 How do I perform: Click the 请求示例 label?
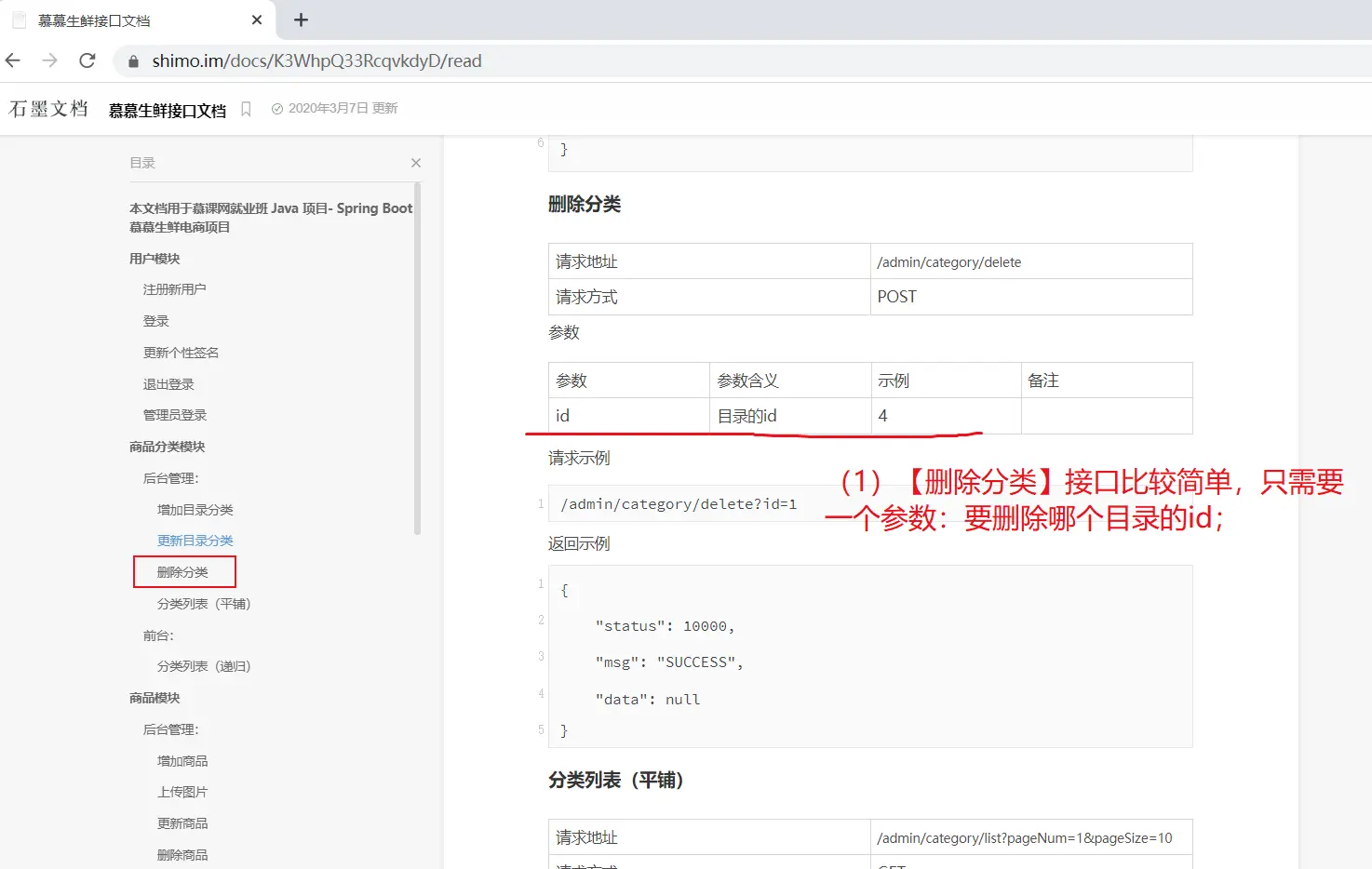coord(579,459)
